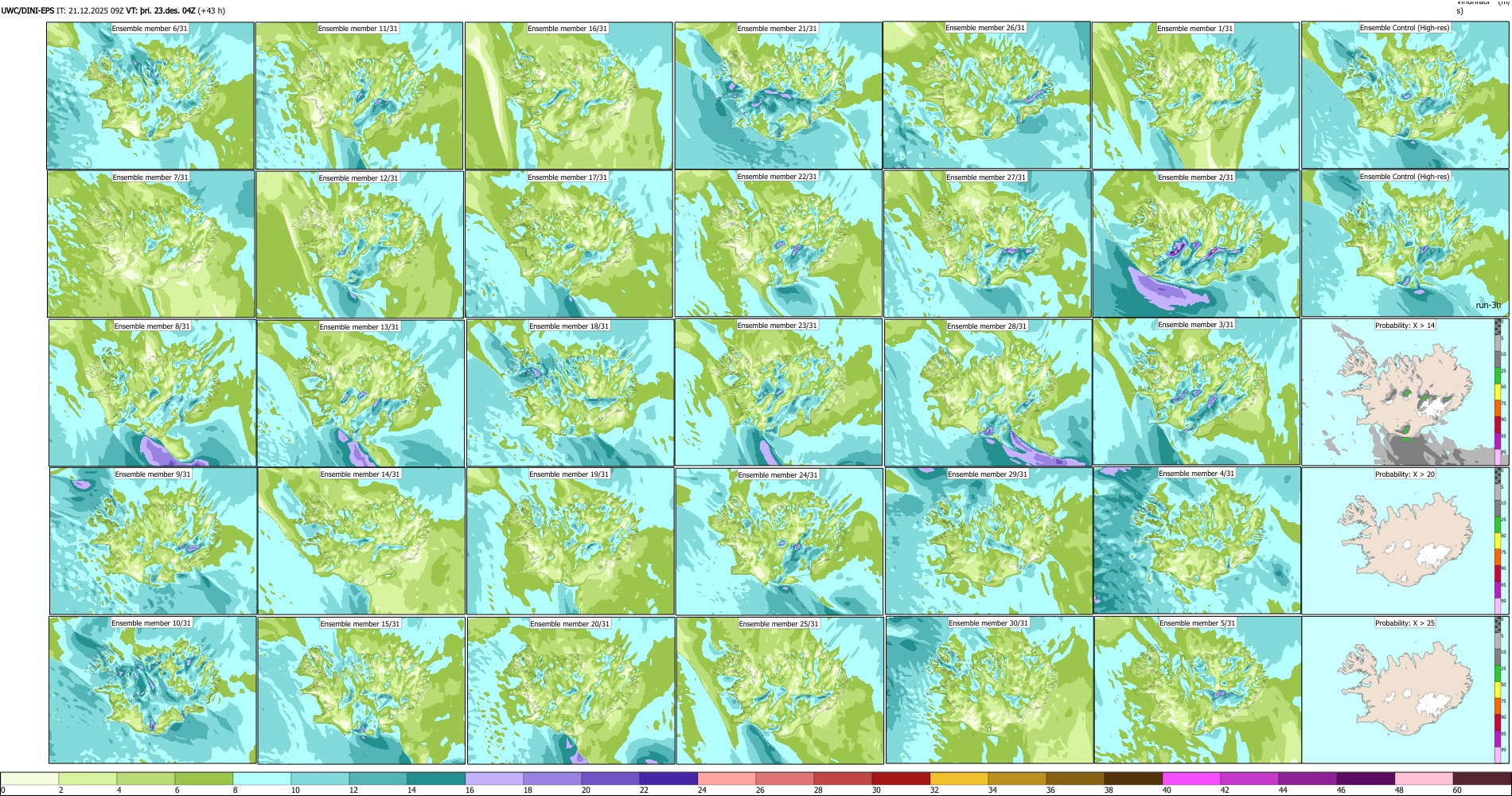The width and height of the screenshot is (1512, 796).
Task: Click the run-3h label
Action: [x=1488, y=305]
